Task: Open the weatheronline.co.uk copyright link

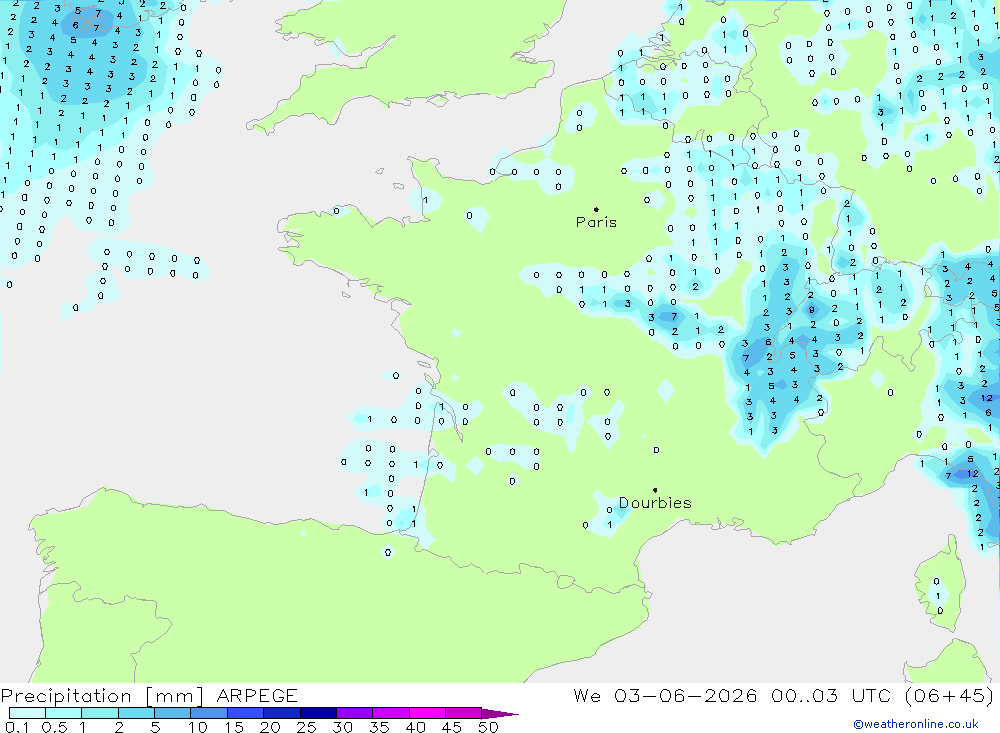Action: [916, 723]
